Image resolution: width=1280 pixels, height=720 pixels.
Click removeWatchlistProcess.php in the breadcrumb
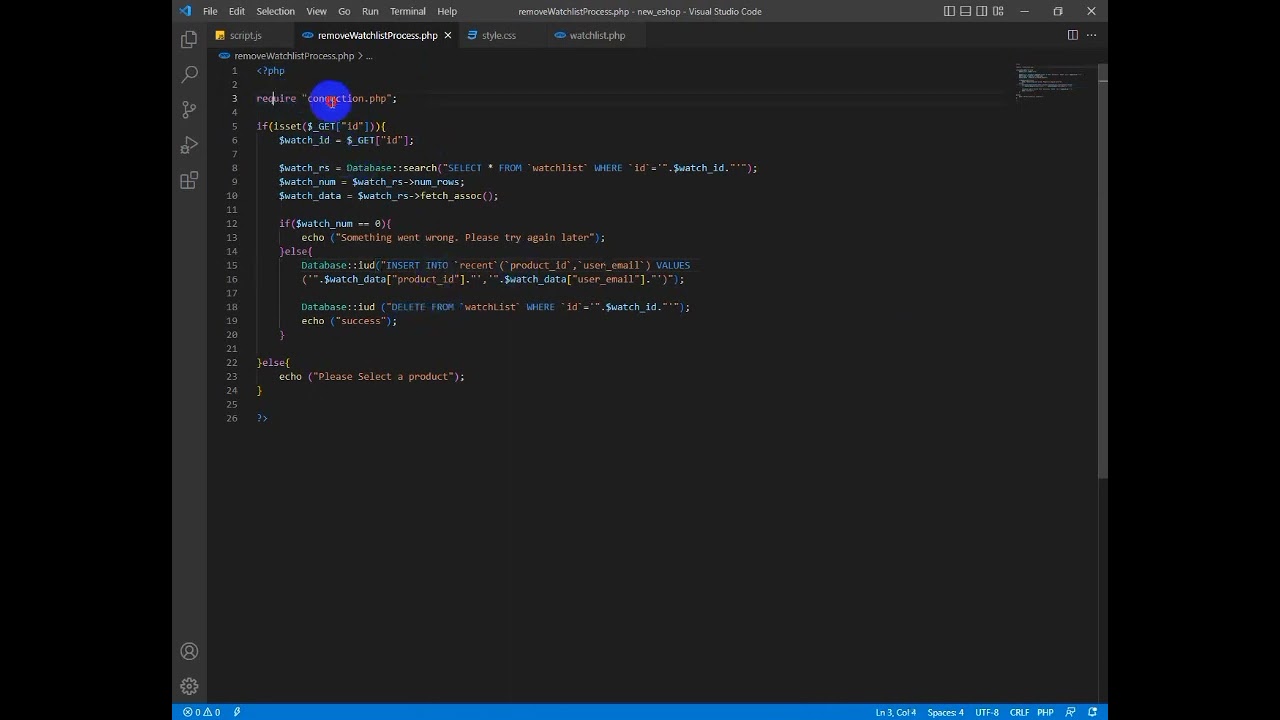click(294, 56)
